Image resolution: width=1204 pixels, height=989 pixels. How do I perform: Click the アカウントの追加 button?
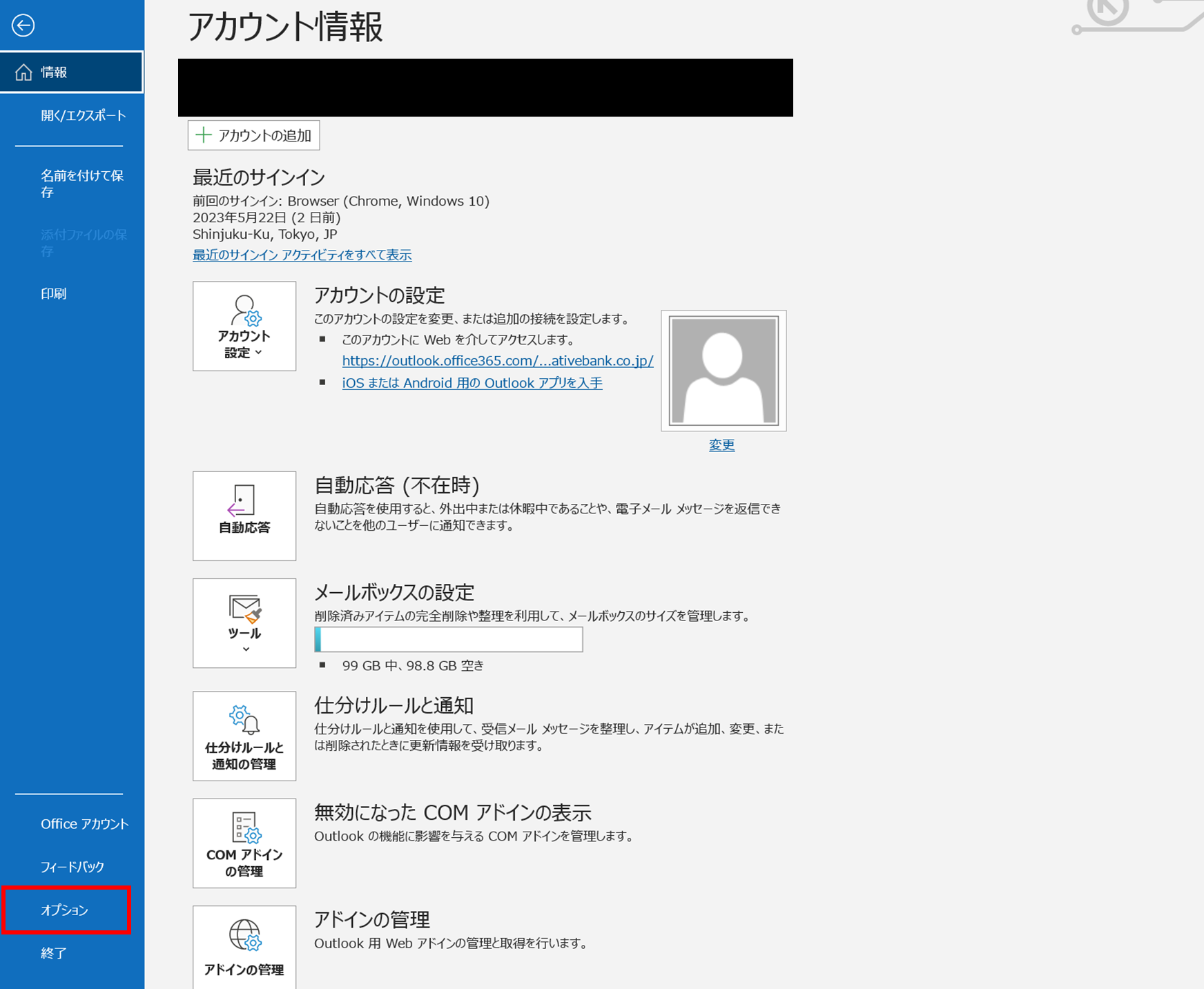tap(254, 135)
